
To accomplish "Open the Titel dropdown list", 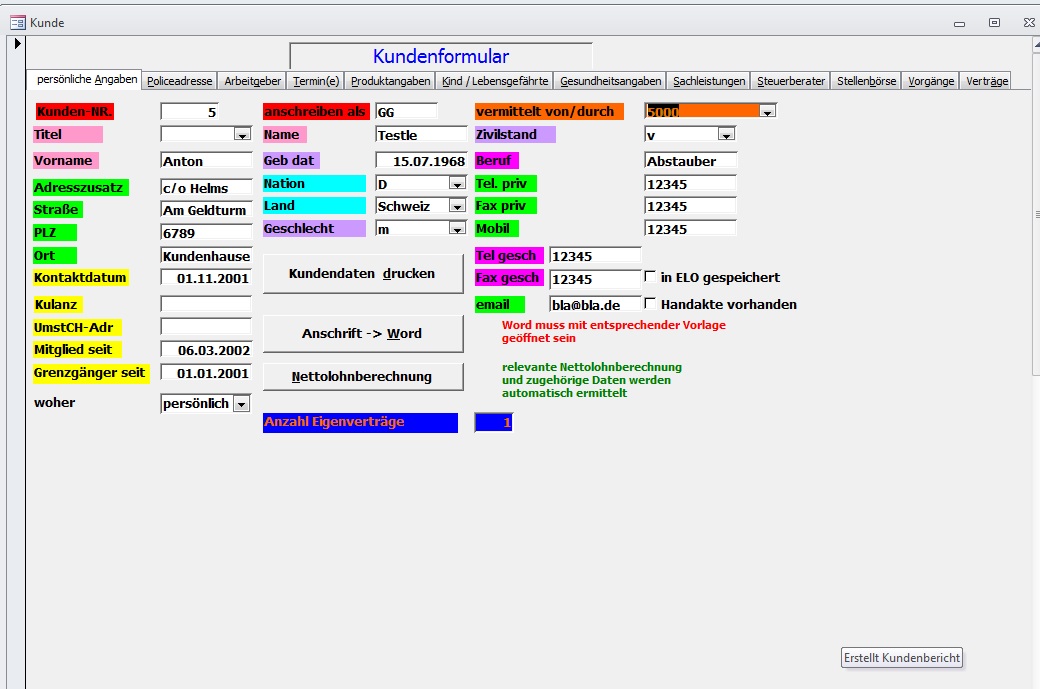I will [x=241, y=134].
